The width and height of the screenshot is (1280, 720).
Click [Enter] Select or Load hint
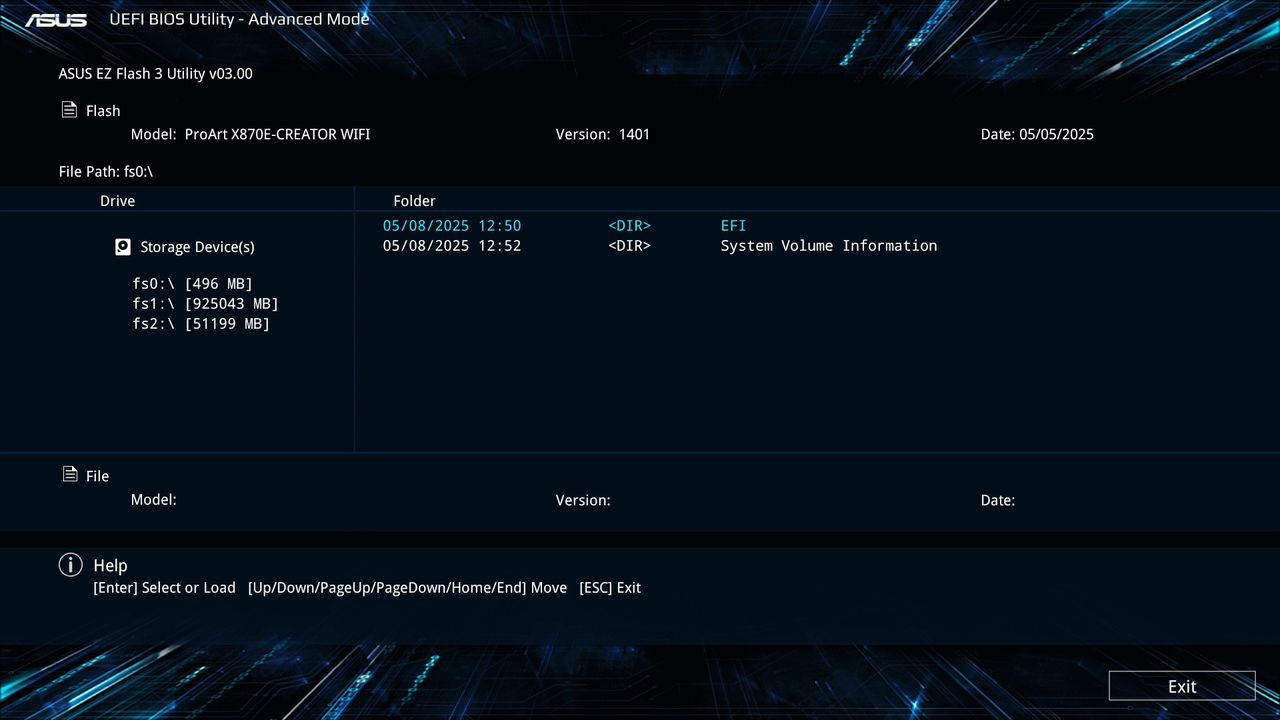click(164, 588)
